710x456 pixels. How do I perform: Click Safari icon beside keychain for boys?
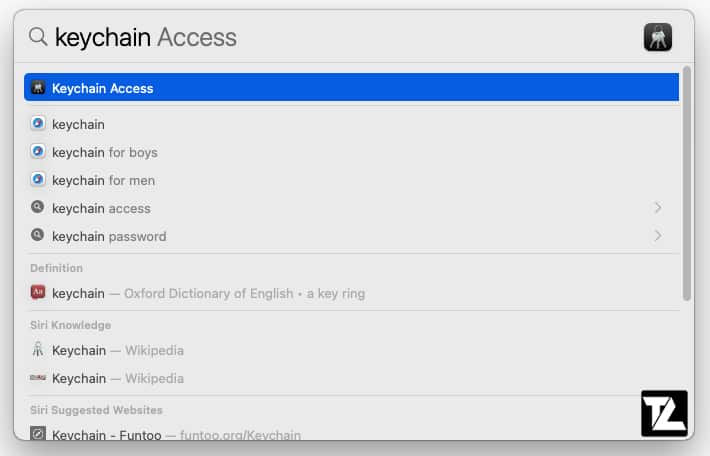pyautogui.click(x=38, y=151)
